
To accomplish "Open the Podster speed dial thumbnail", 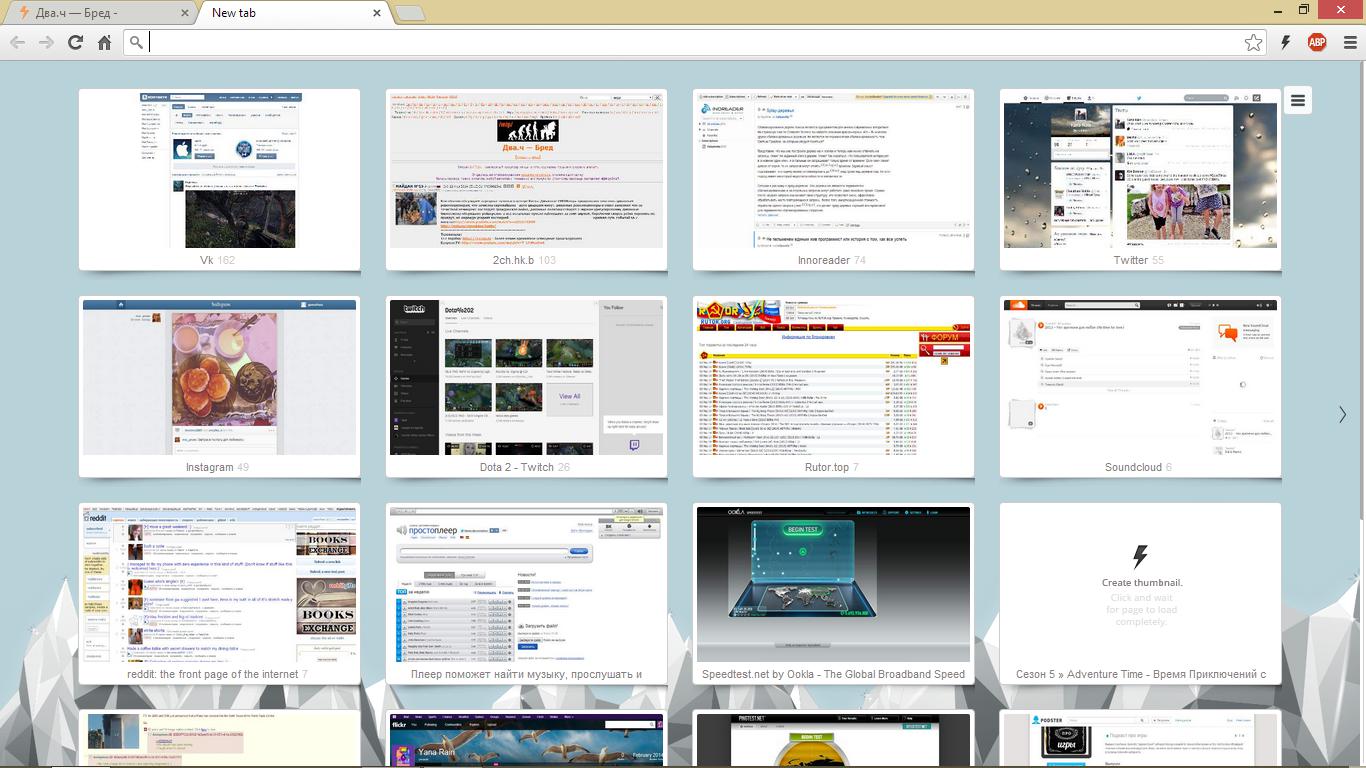I will pyautogui.click(x=1140, y=740).
